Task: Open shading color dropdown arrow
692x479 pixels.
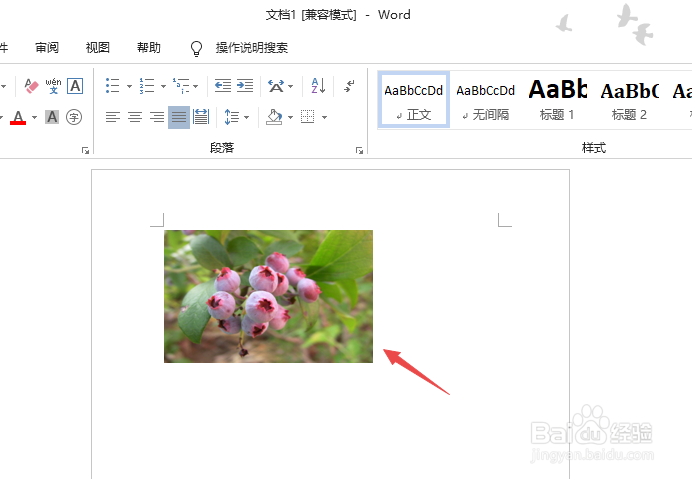Action: pos(290,117)
